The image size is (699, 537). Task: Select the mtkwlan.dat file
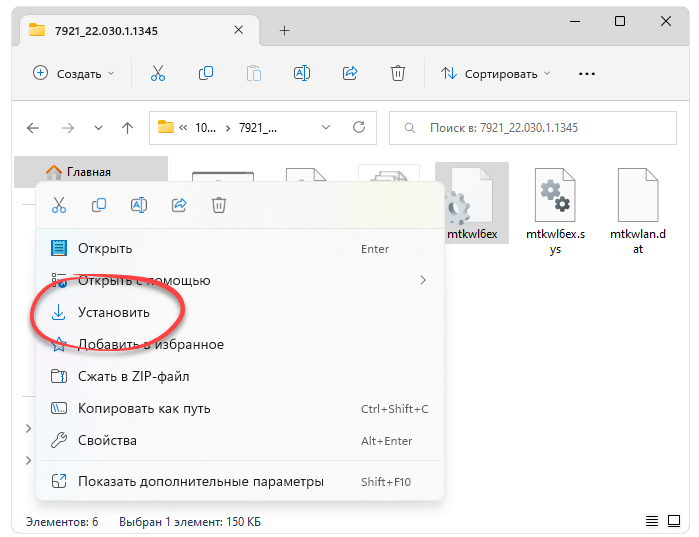tap(638, 211)
